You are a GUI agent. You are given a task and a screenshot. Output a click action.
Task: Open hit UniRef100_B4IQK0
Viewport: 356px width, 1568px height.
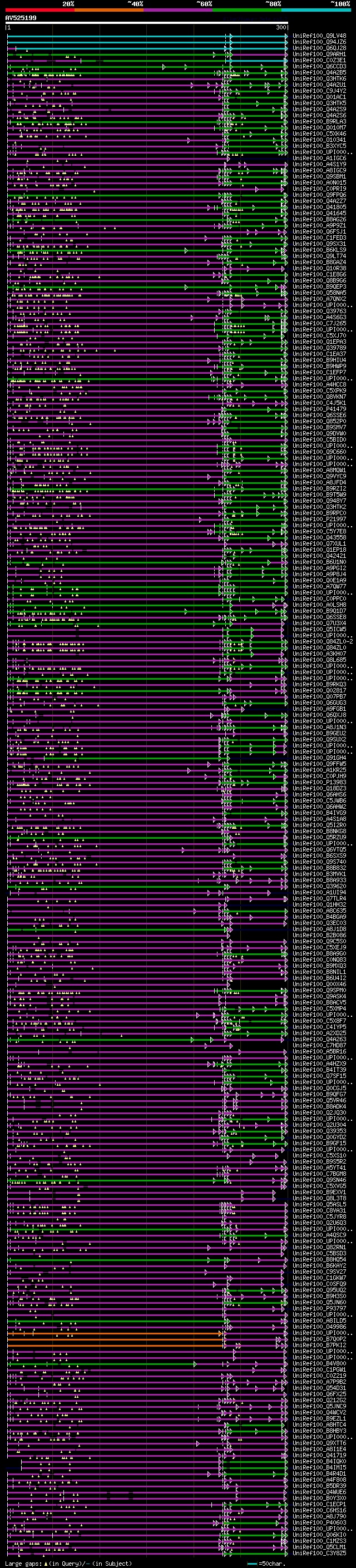point(319,1461)
